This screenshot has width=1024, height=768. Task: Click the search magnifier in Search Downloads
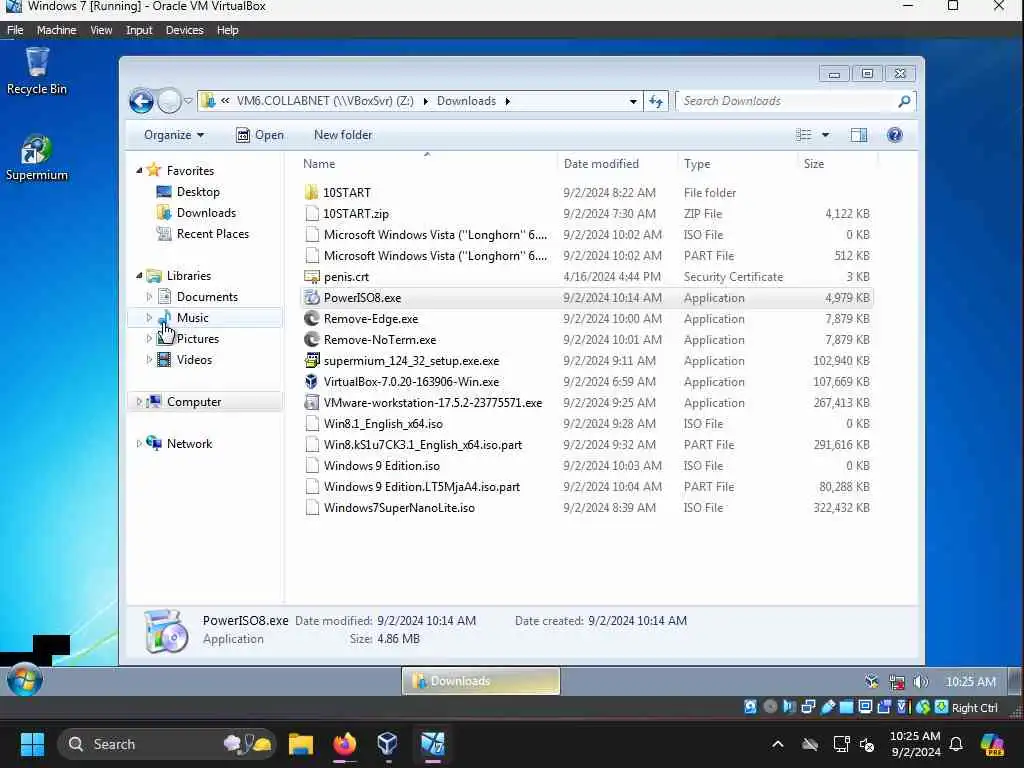(x=904, y=101)
